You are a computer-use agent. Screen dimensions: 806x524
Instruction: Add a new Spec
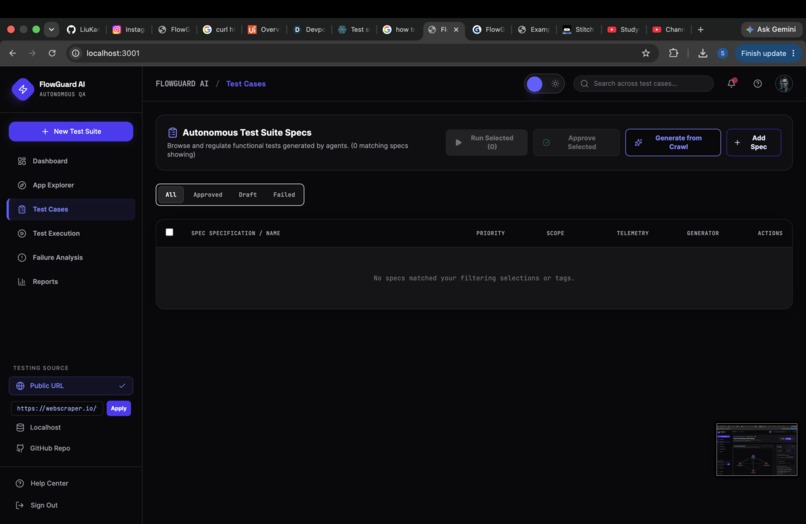[x=754, y=142]
